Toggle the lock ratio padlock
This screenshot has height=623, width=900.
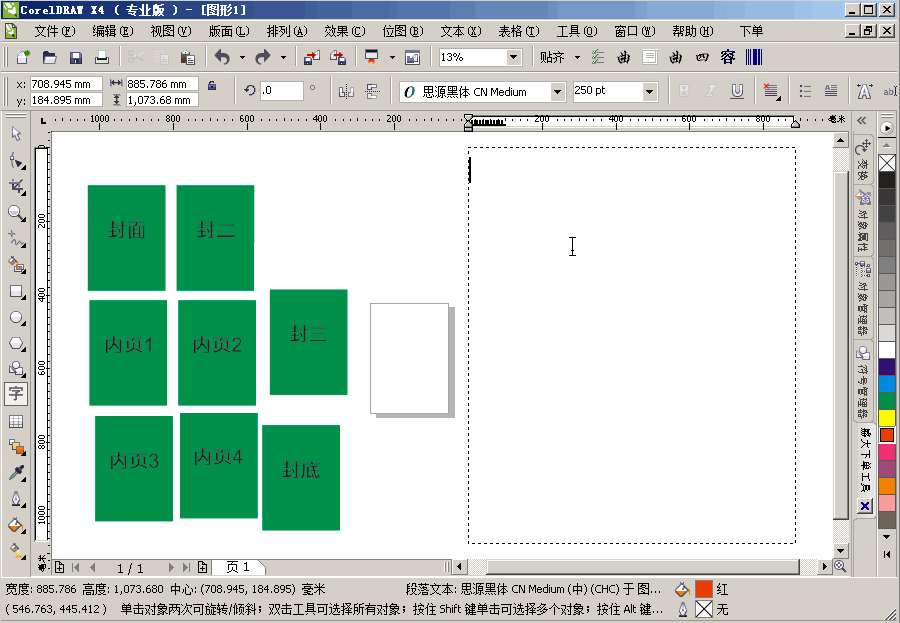212,87
